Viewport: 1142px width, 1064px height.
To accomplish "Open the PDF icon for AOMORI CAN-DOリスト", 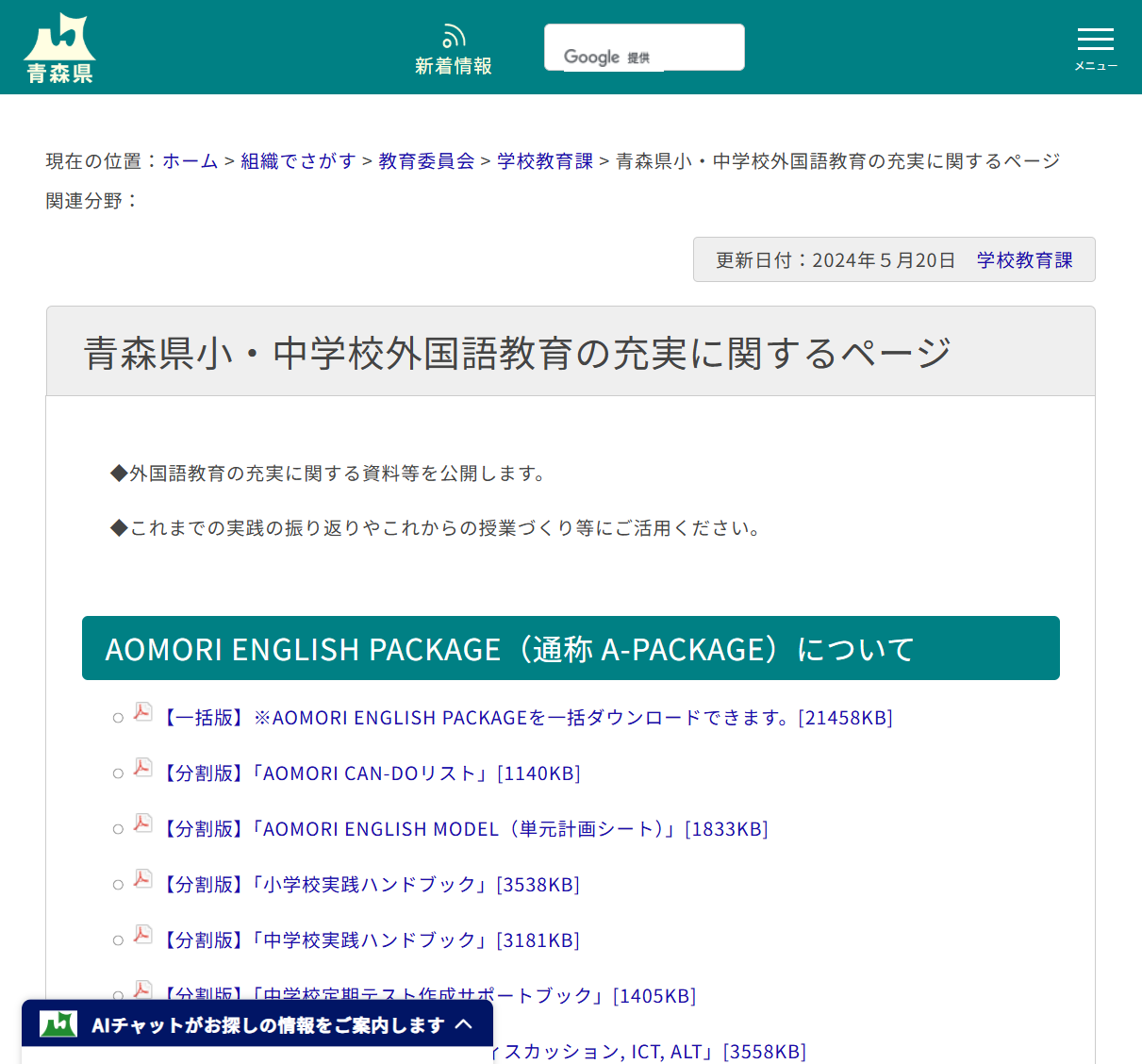I will tap(141, 770).
